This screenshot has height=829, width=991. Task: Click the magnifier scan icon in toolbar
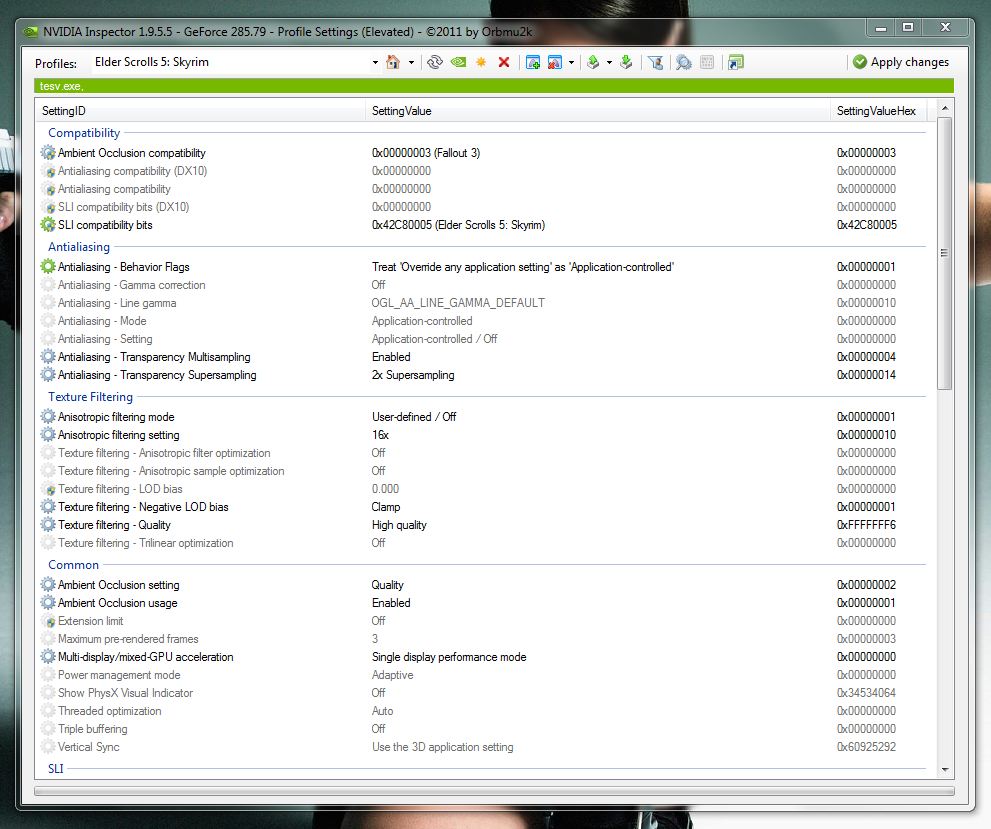[x=684, y=62]
